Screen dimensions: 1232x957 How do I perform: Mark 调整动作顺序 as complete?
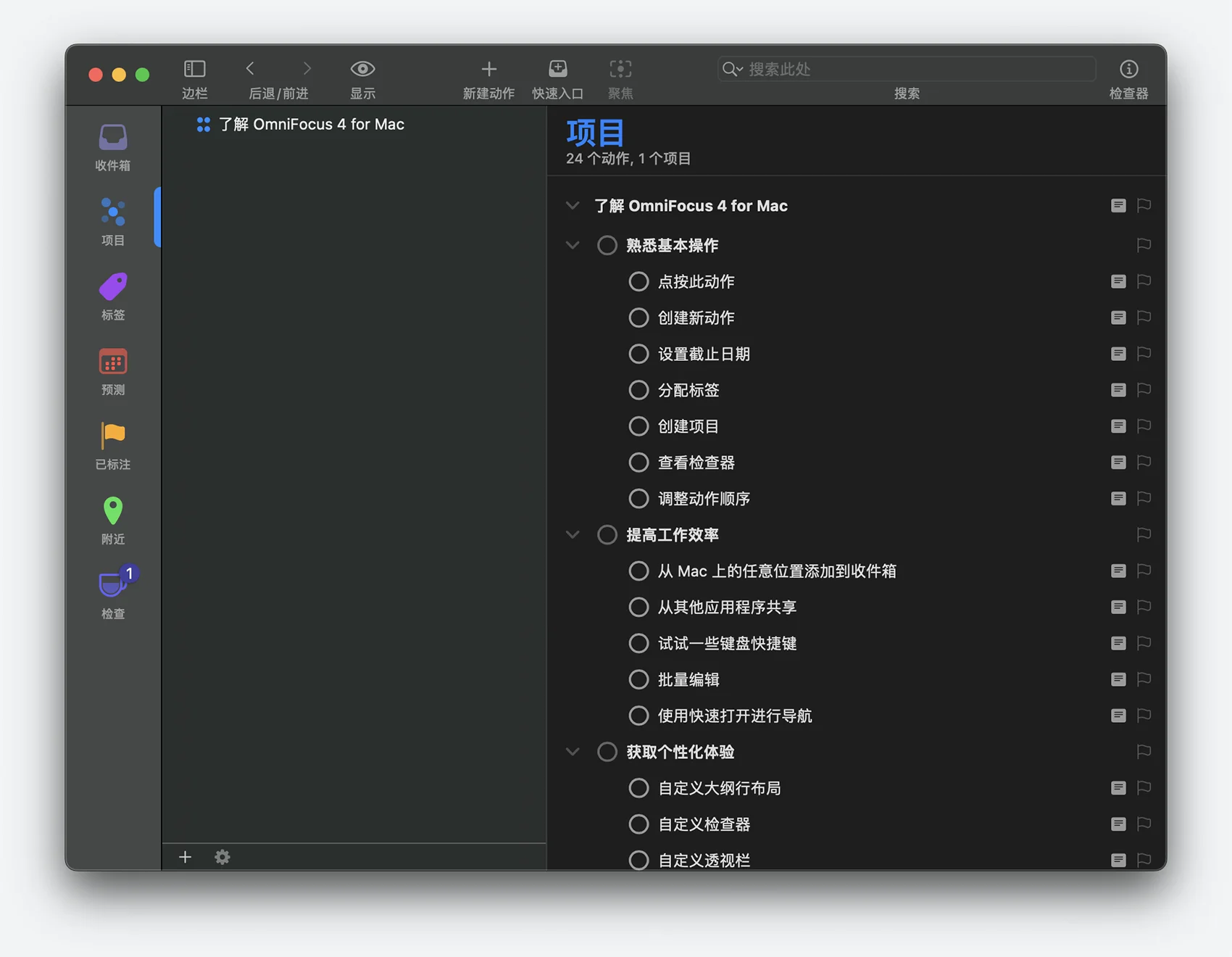click(x=638, y=499)
